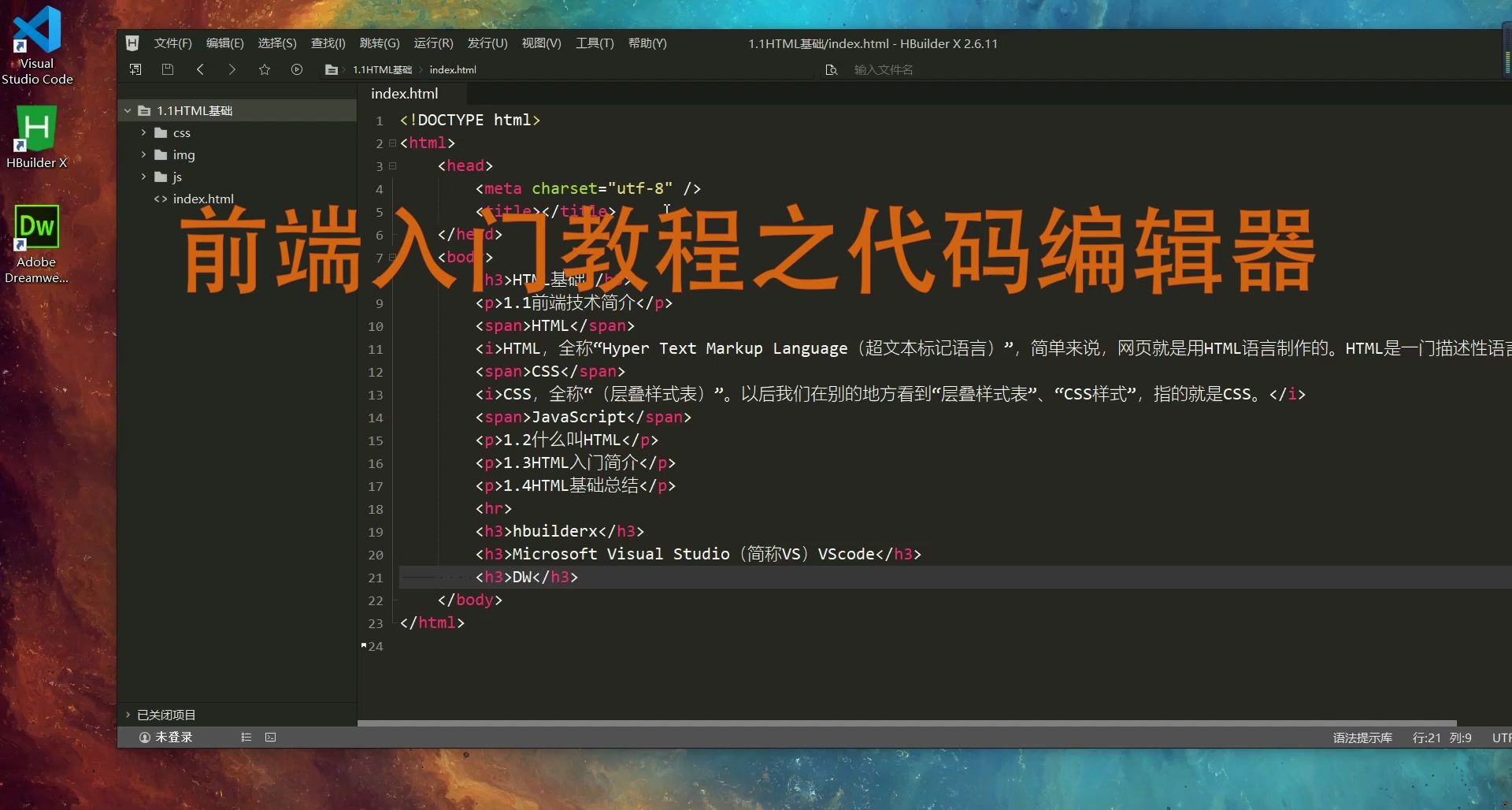Click 语法提示库 in status bar
This screenshot has height=810, width=1512.
tap(1362, 738)
